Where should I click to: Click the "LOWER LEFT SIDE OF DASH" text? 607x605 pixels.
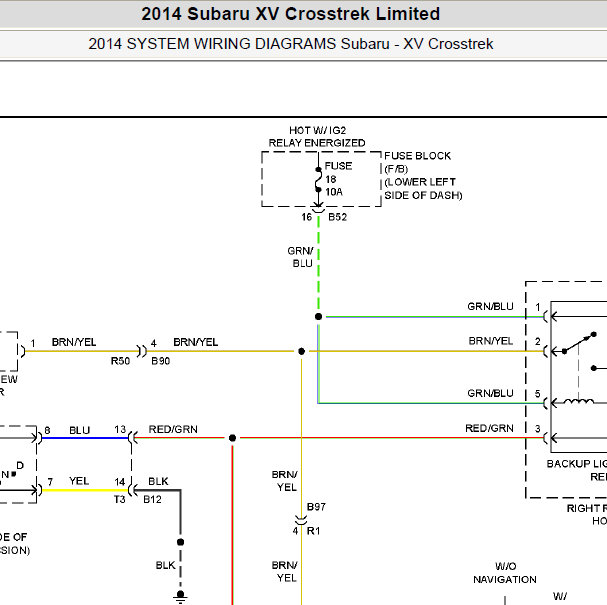point(423,189)
